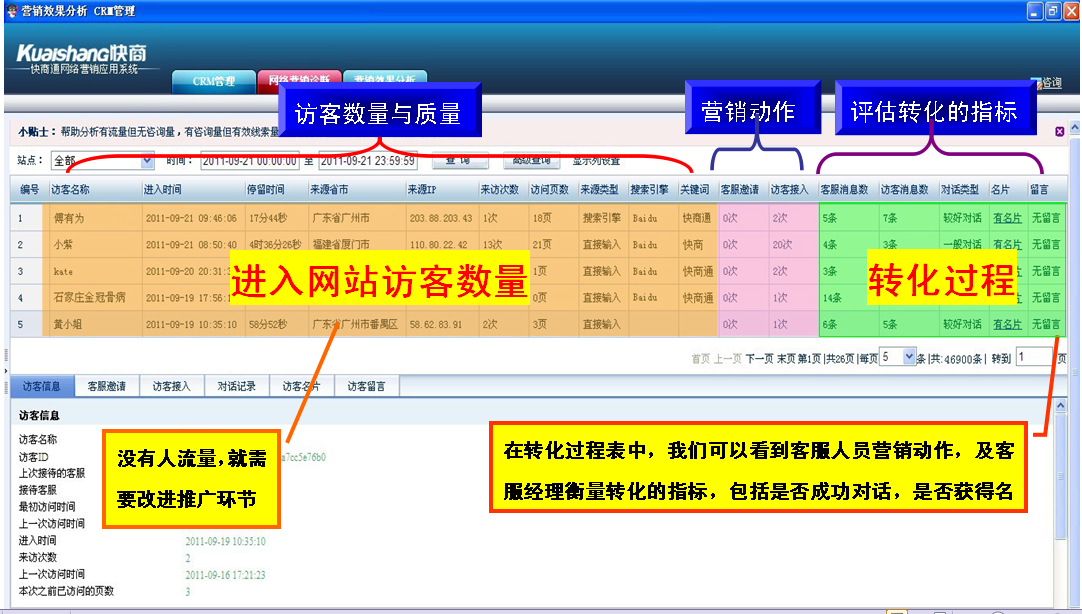Click the start time field 2011-09-21 00:00:00
Viewport: 1082px width, 614px height.
(249, 160)
